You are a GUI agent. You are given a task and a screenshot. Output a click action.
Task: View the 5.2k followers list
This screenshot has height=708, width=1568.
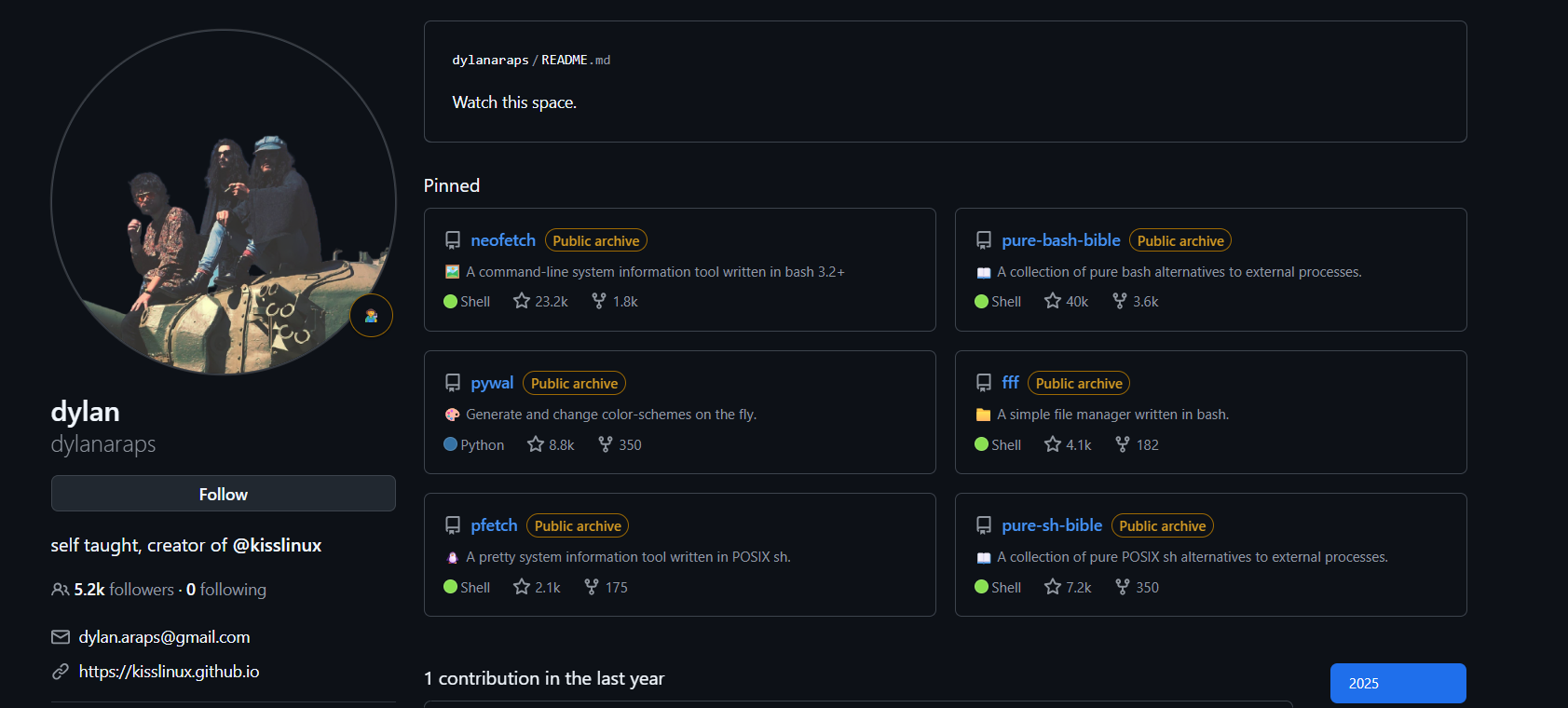[x=124, y=590]
